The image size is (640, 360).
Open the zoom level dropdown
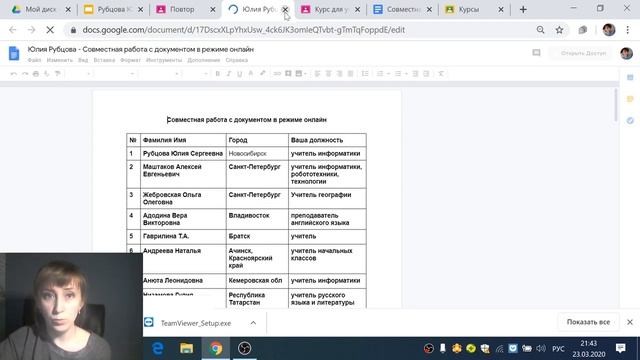[x=79, y=74]
